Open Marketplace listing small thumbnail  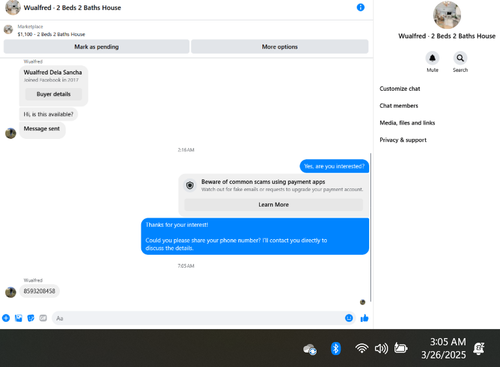tap(8, 30)
